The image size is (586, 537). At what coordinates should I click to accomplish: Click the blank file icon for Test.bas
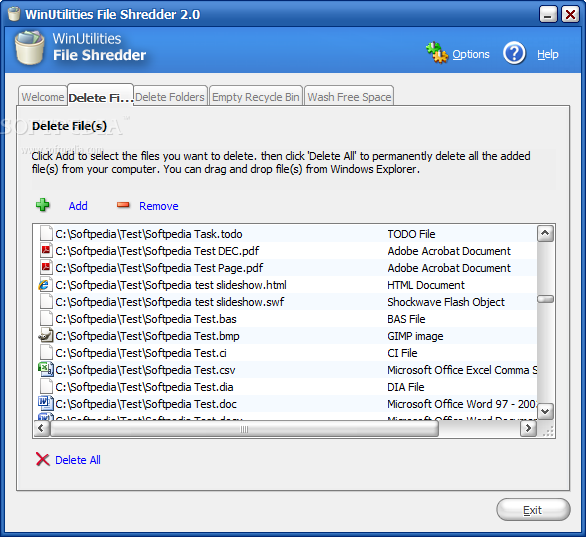(x=46, y=318)
